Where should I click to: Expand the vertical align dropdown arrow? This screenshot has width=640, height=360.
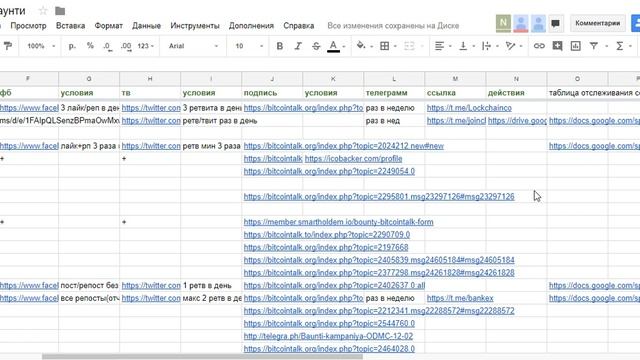click(x=473, y=47)
